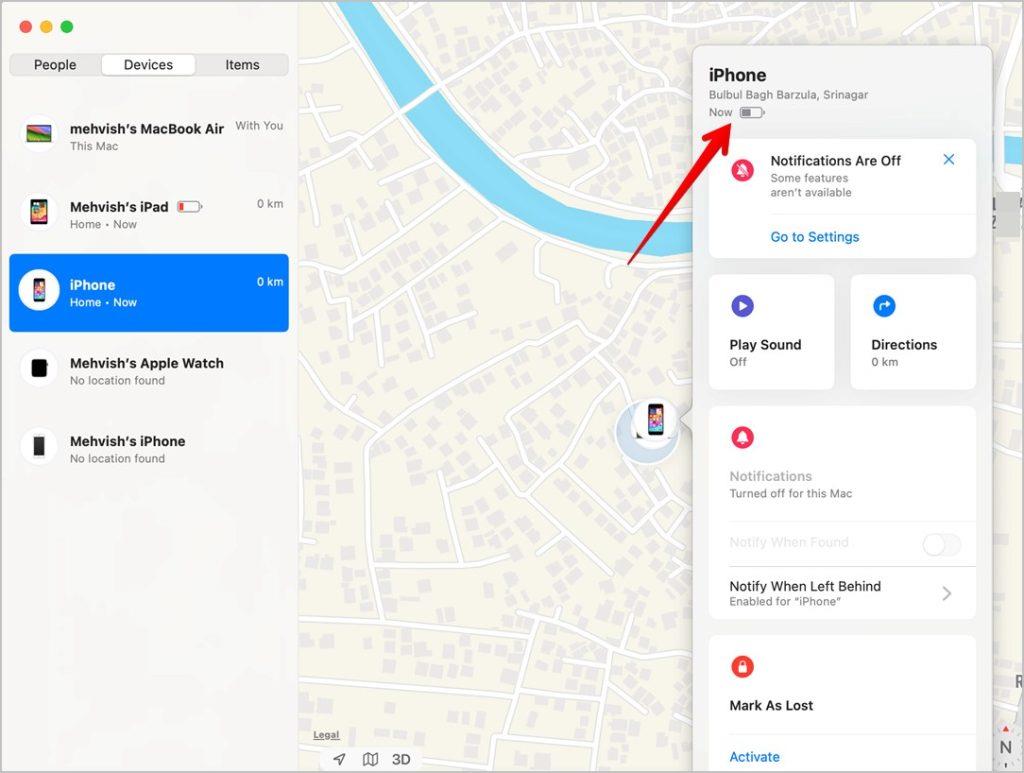1024x773 pixels.
Task: Select the Devices tab
Action: [148, 65]
